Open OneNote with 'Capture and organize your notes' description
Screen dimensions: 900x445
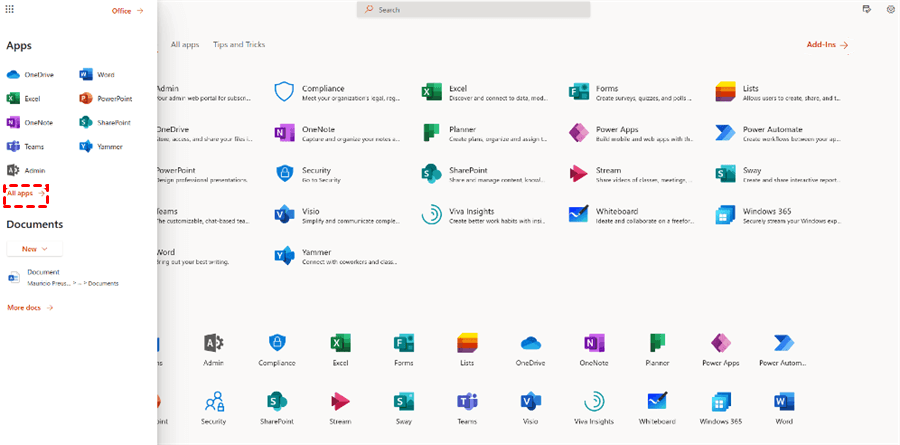(x=337, y=134)
